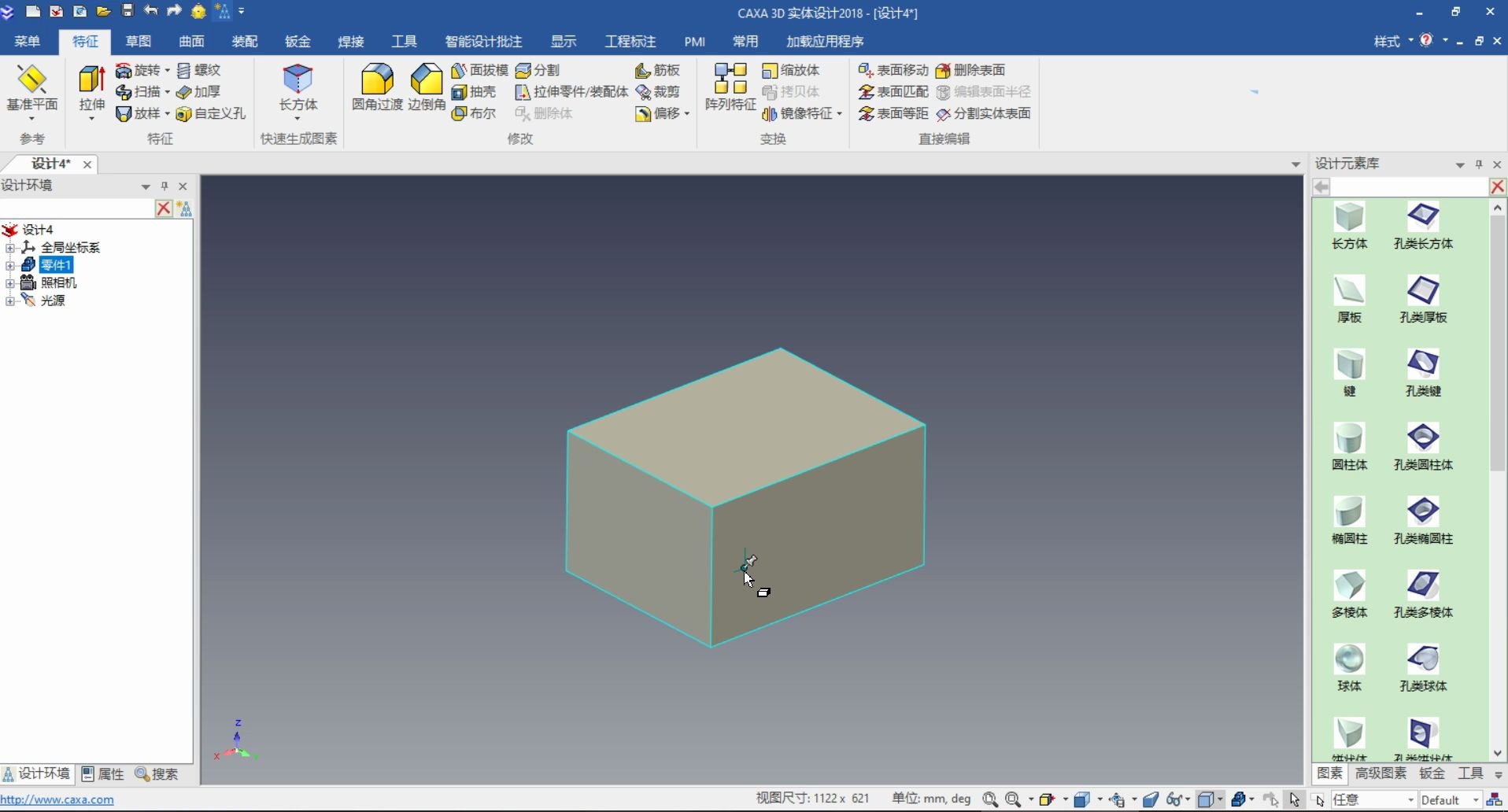Open the 阵列特征 pattern feature tool
Screen dimensions: 1508x812
(730, 88)
